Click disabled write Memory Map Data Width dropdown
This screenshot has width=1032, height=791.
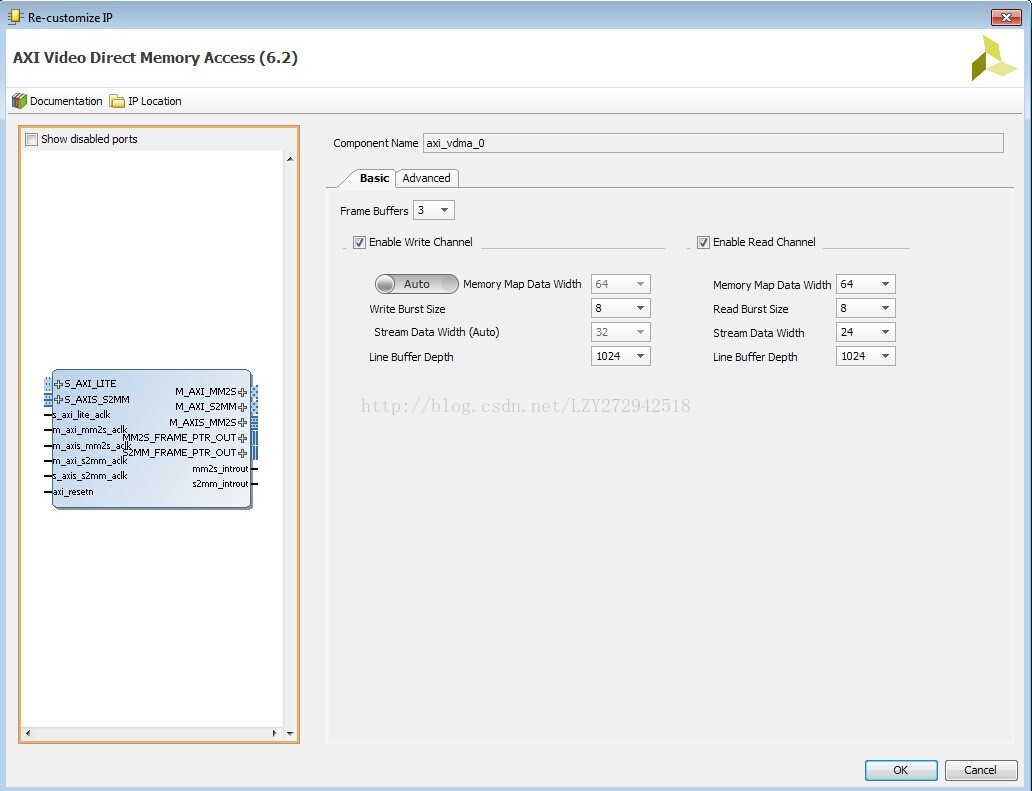tap(621, 284)
